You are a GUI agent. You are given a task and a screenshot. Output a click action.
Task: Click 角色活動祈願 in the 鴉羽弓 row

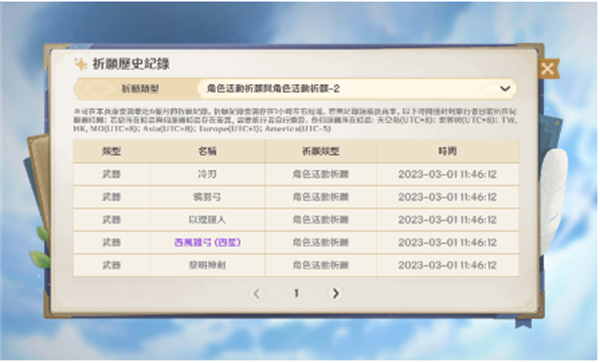[321, 197]
